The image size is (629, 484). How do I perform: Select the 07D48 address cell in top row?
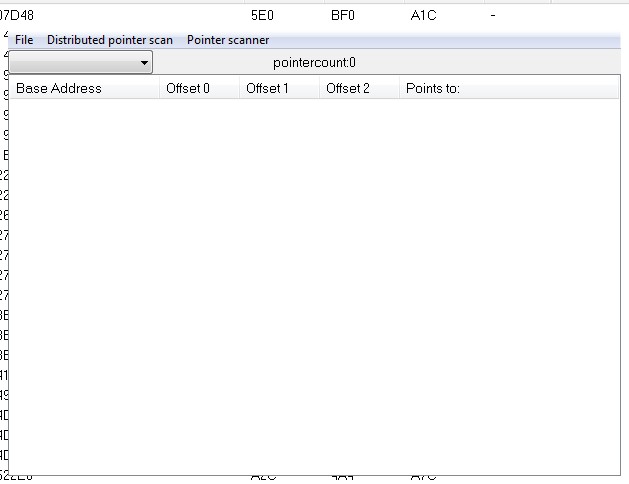(x=17, y=16)
